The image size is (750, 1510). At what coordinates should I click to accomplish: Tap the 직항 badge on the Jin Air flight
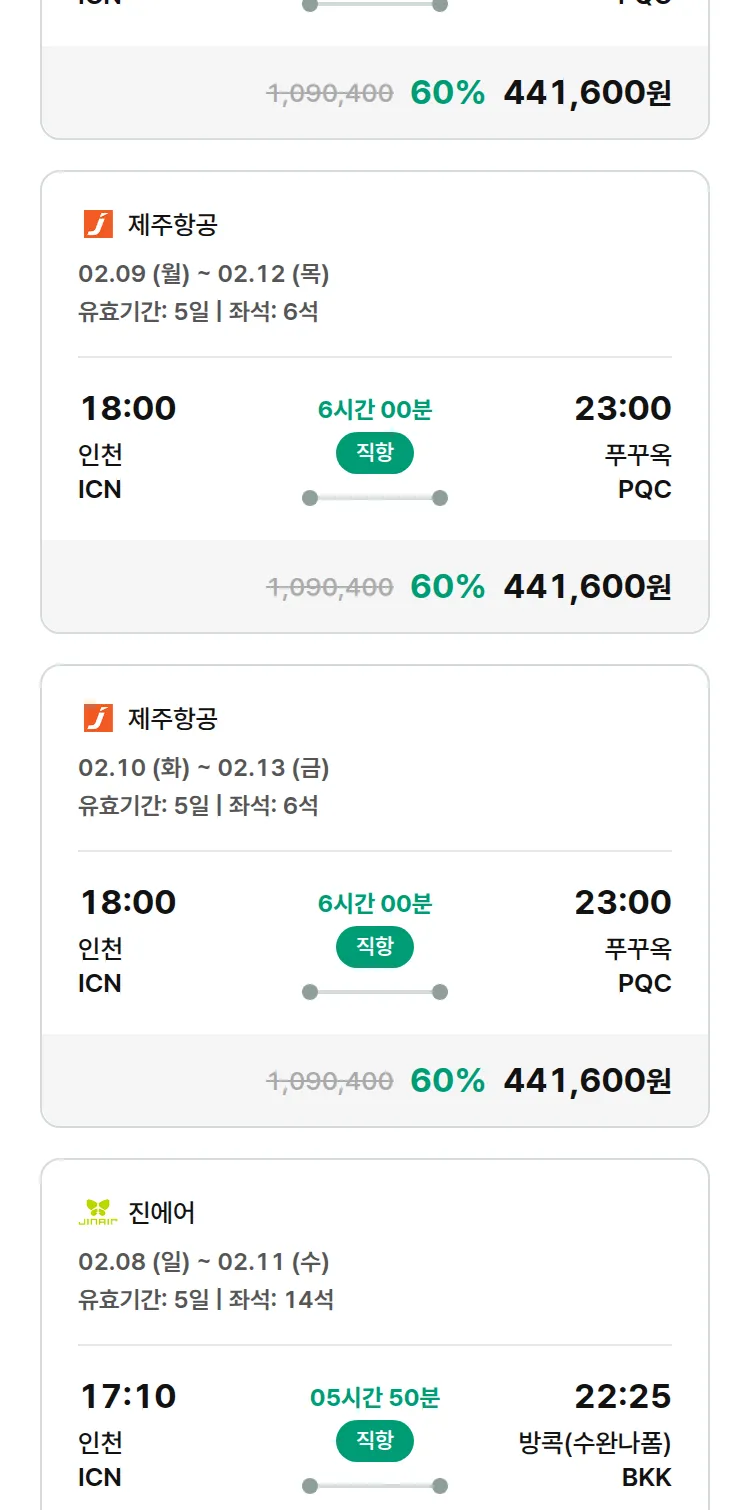coord(375,1441)
